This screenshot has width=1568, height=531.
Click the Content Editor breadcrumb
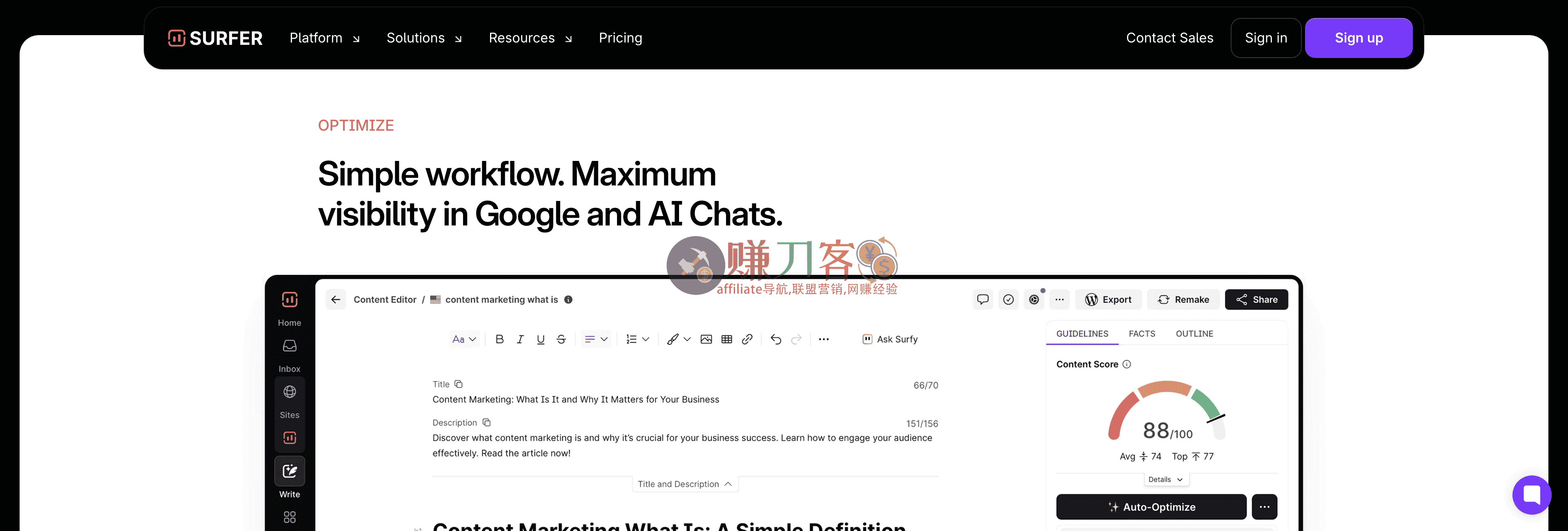(385, 299)
